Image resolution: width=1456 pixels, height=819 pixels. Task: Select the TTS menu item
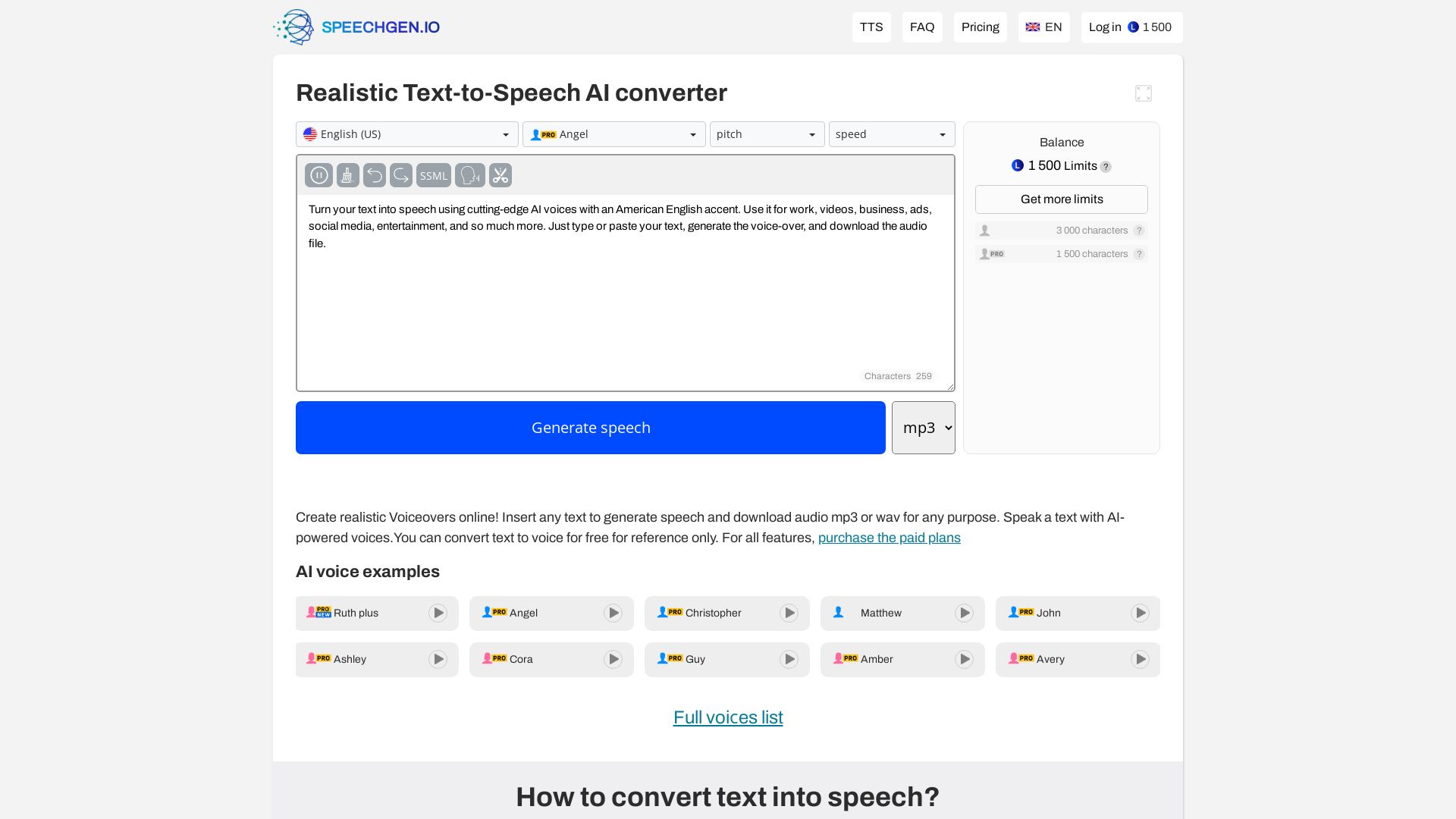(x=871, y=27)
